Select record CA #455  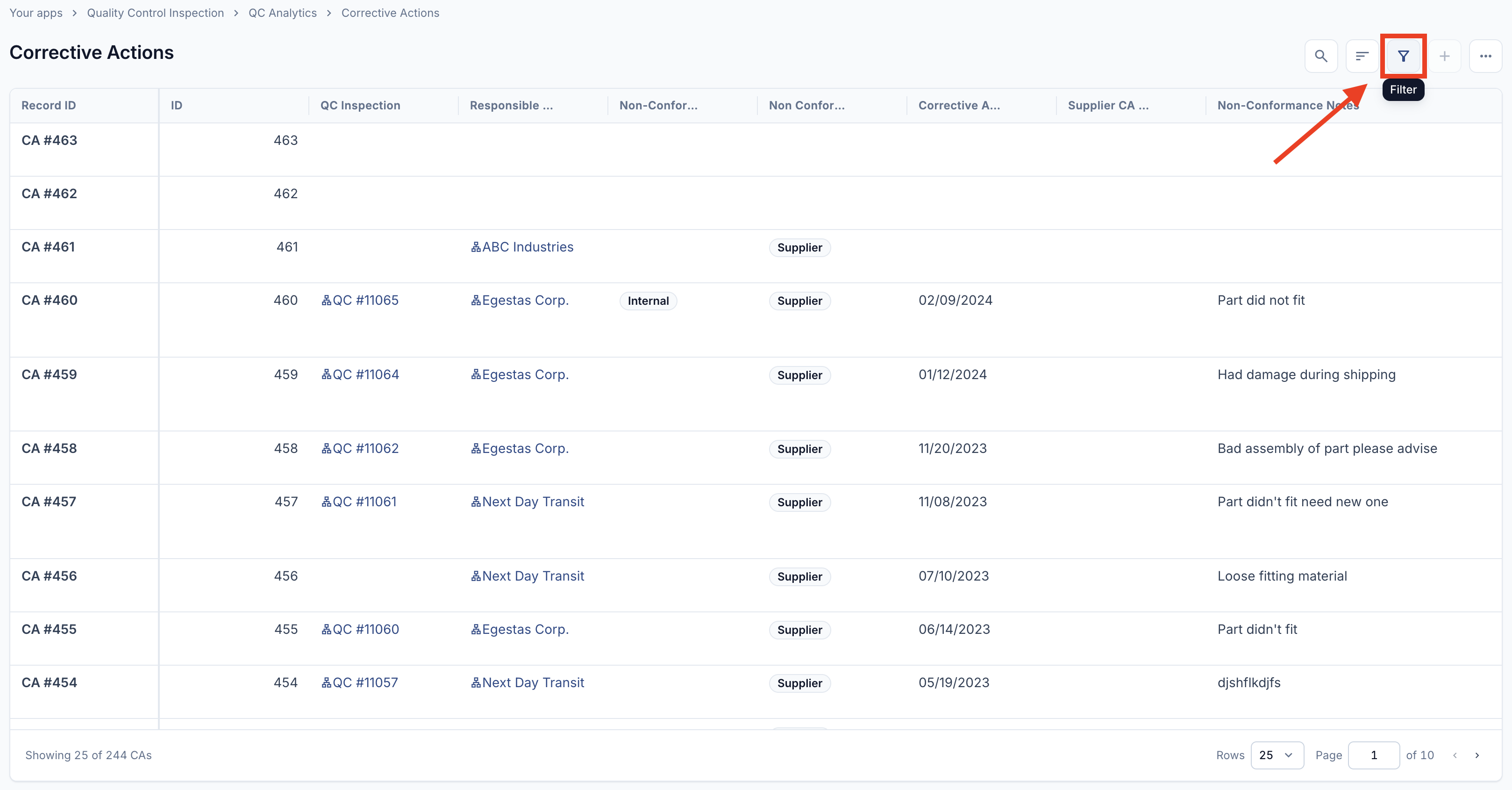pos(50,630)
